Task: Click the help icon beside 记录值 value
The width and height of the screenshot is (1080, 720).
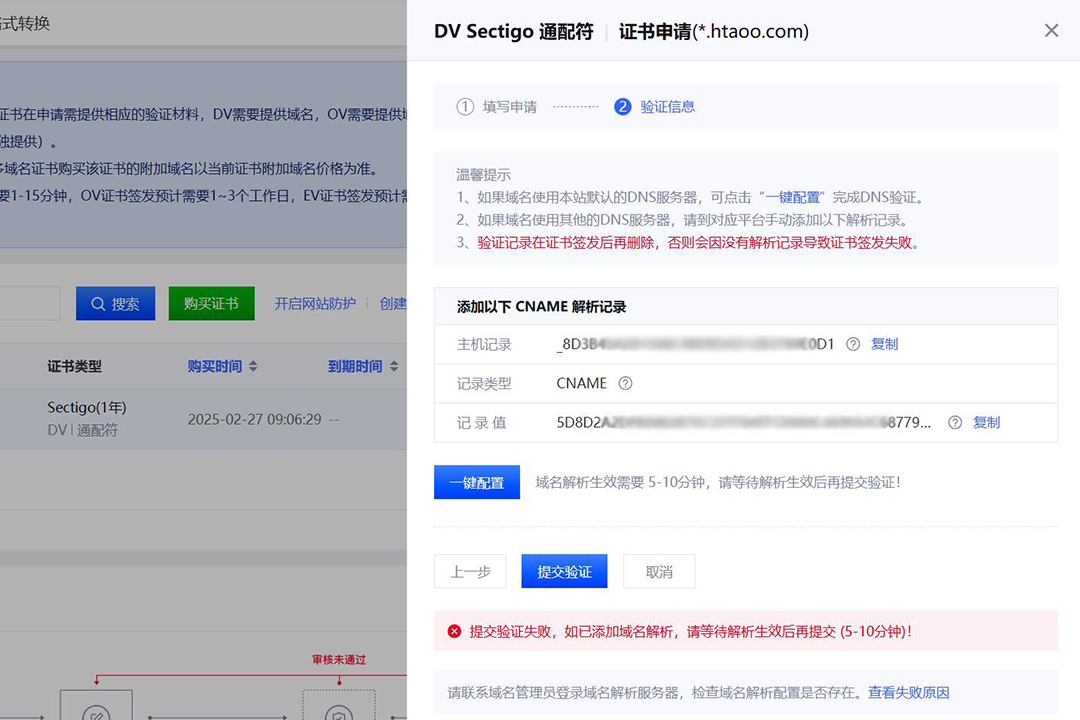Action: [x=955, y=422]
